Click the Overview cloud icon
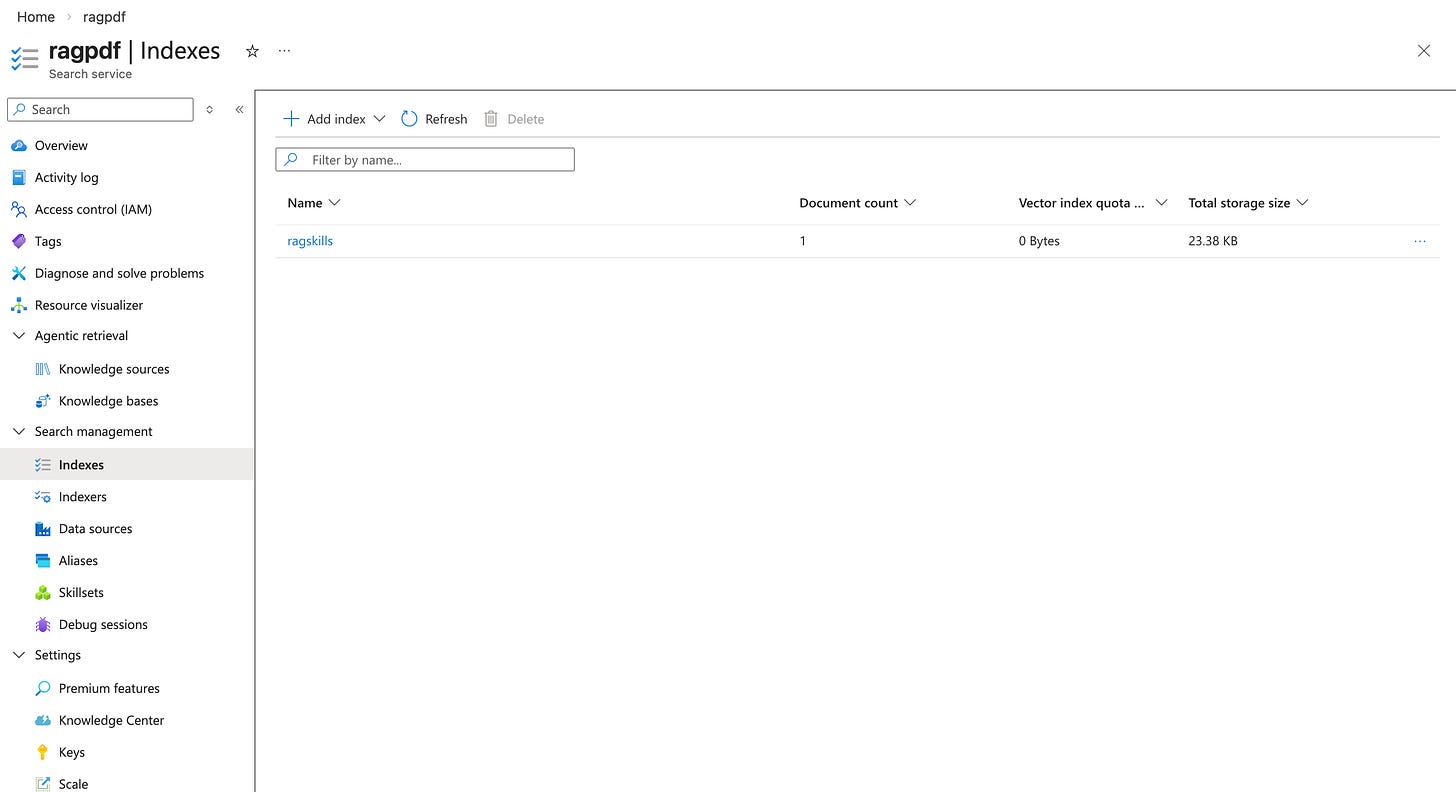The image size is (1456, 792). coord(18,146)
